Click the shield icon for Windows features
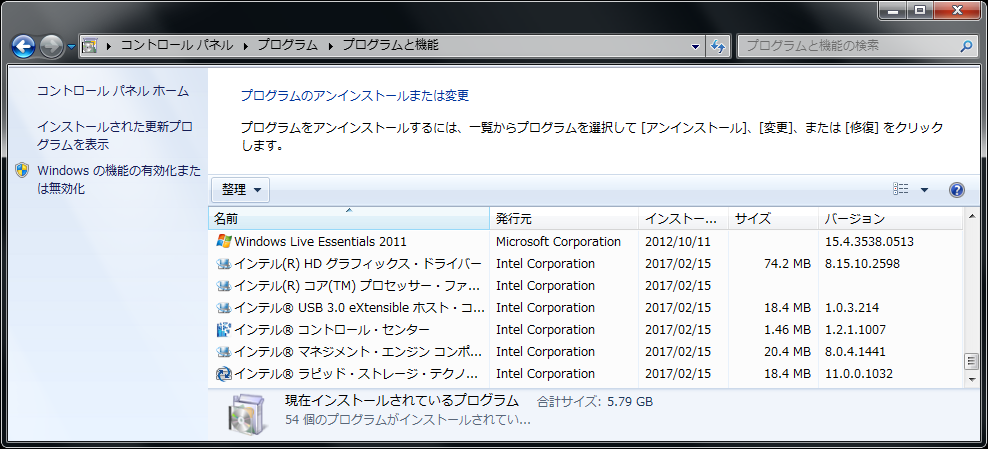This screenshot has width=988, height=449. 22,171
